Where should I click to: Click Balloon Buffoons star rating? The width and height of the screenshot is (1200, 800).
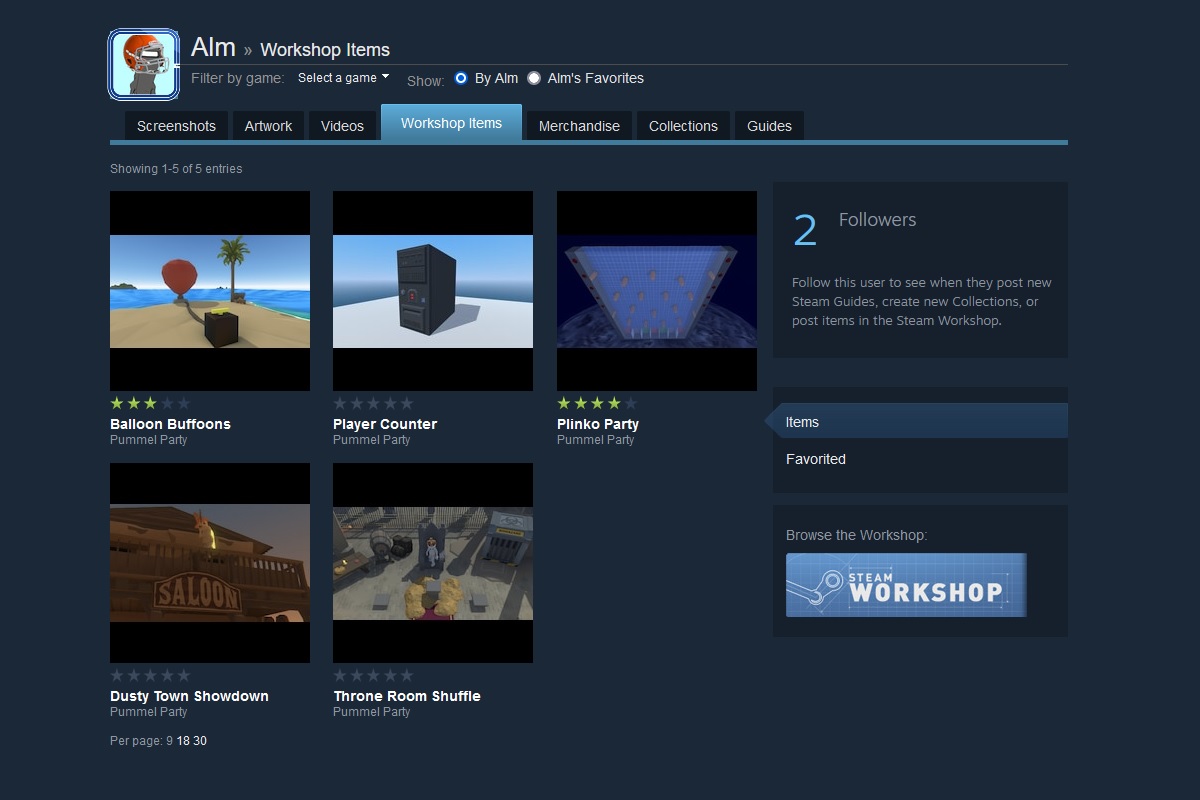click(150, 404)
